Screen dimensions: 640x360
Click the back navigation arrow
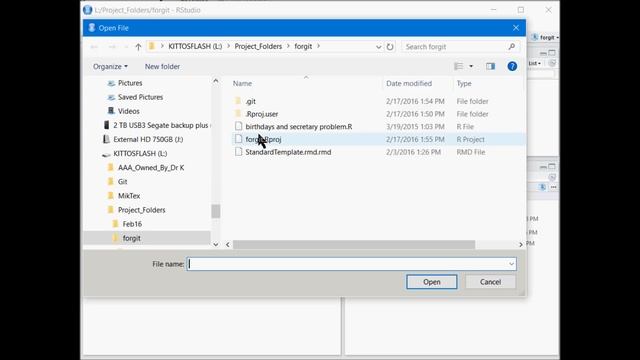point(94,47)
